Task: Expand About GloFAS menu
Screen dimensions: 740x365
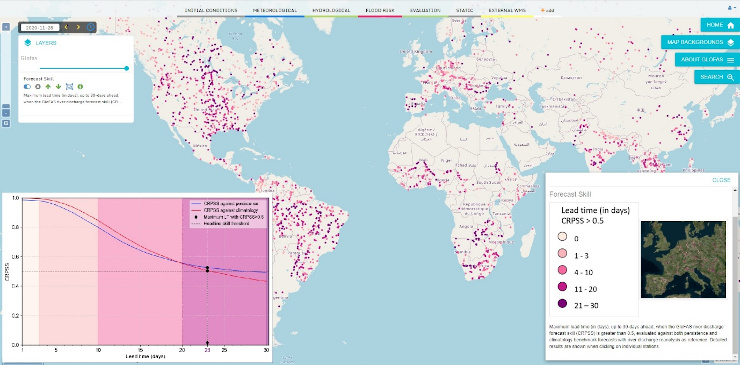Action: point(707,59)
